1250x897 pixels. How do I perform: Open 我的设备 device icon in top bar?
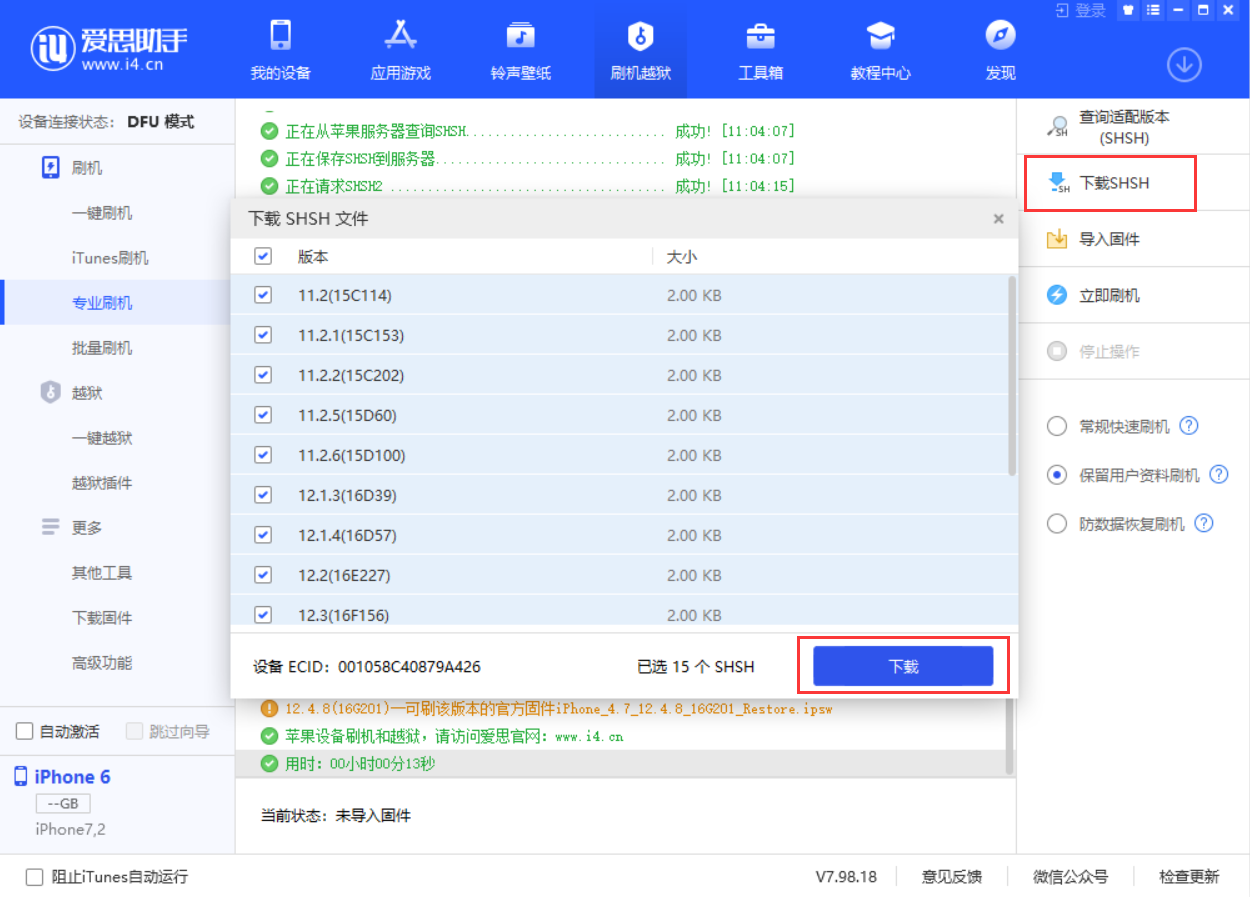(x=280, y=36)
